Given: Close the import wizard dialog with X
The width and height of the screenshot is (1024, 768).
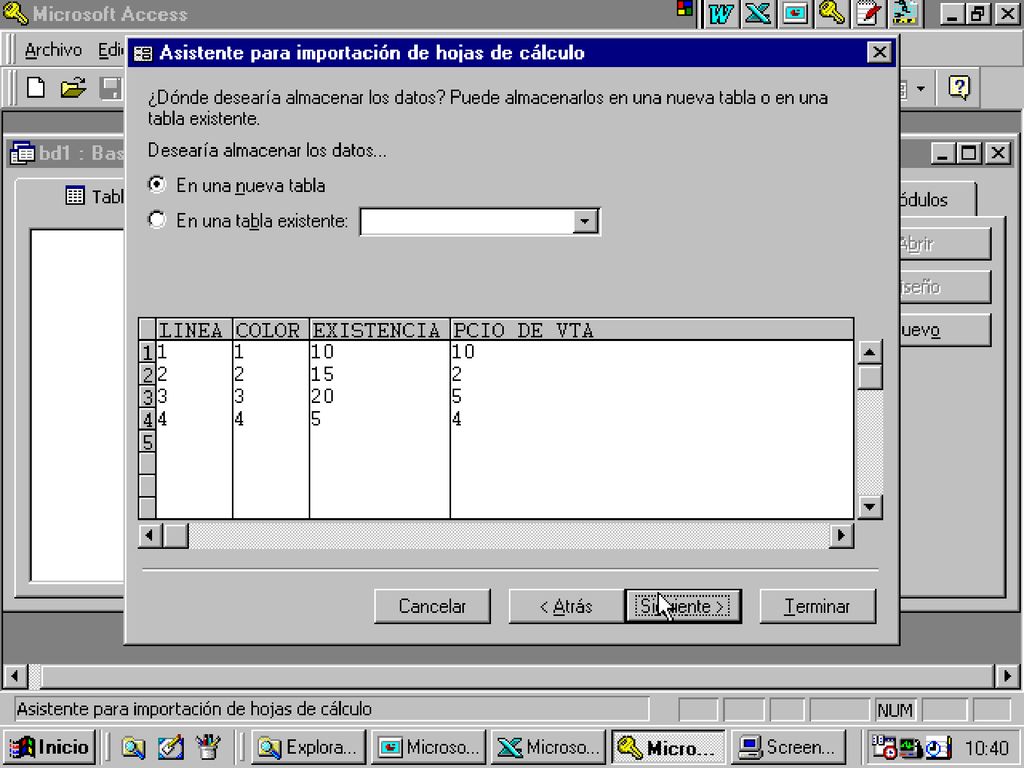Looking at the screenshot, I should (879, 52).
